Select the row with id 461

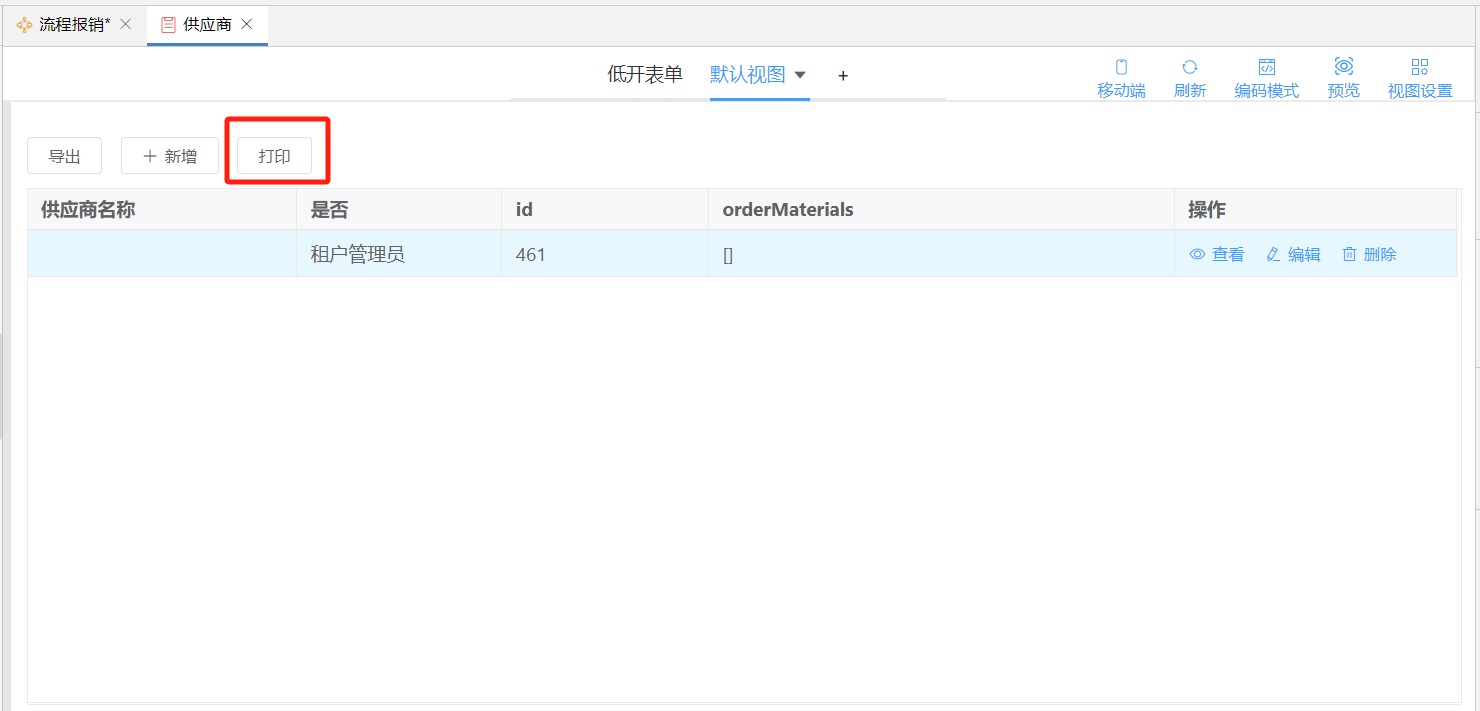point(530,255)
